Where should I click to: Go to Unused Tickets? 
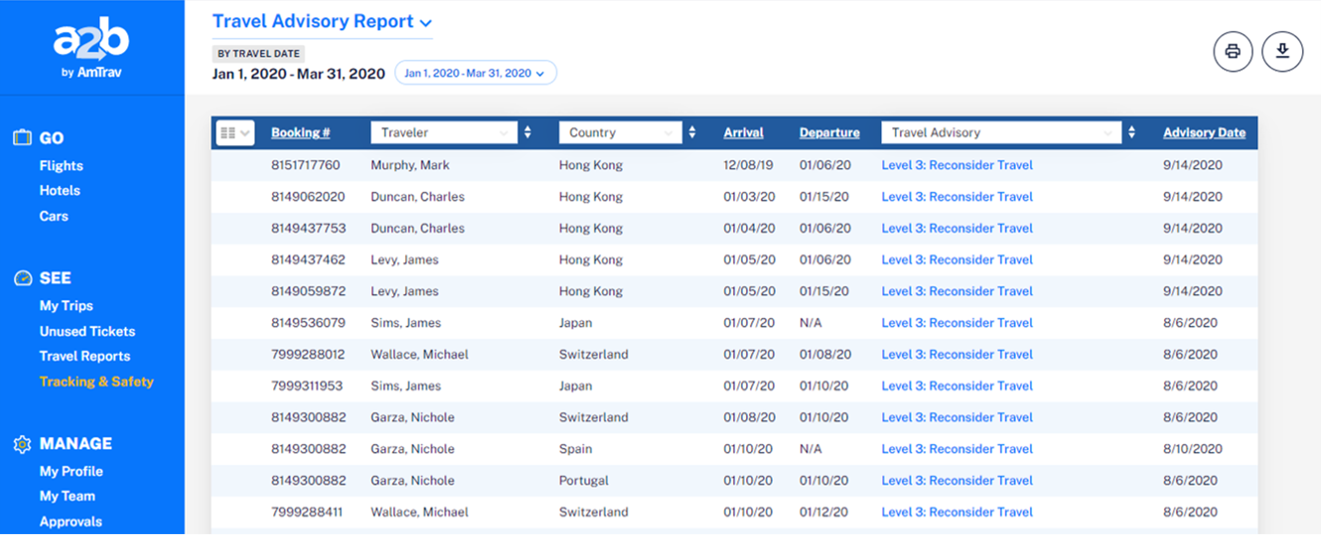point(87,331)
